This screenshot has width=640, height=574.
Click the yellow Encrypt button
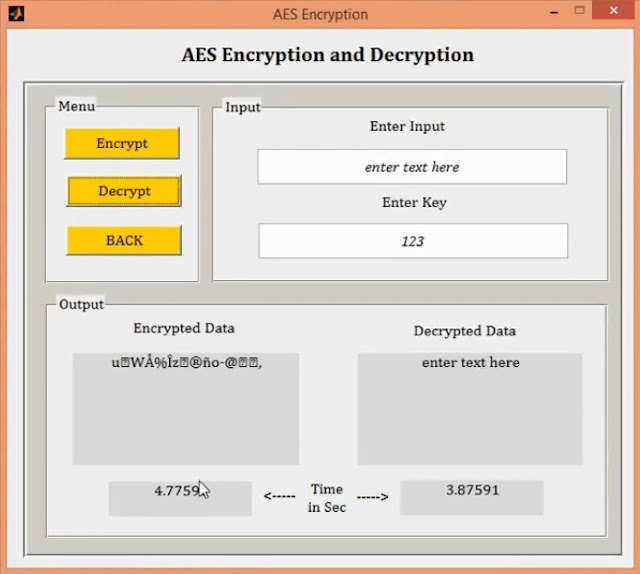(122, 143)
